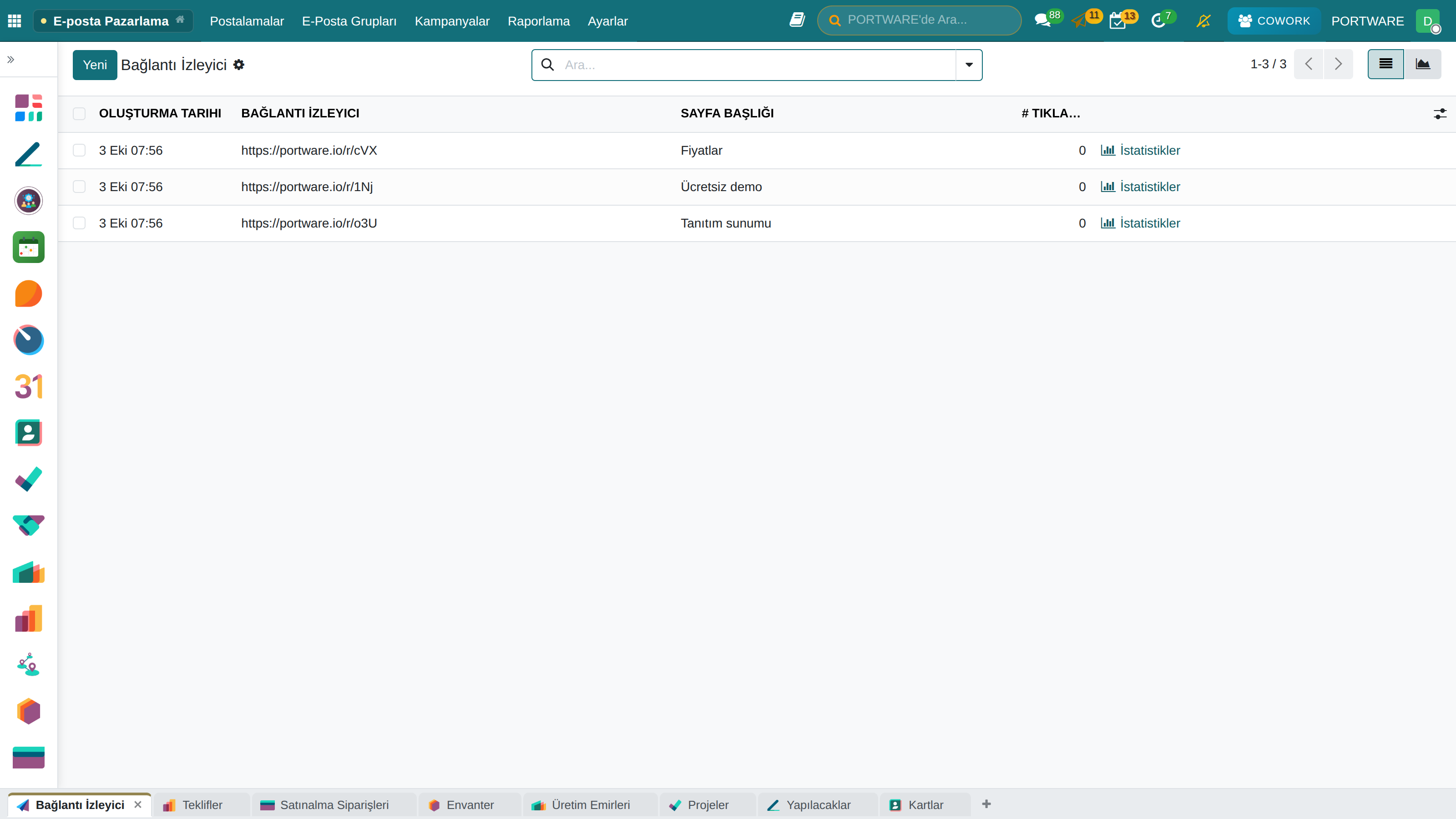The height and width of the screenshot is (819, 1456).
Task: Expand the left sidebar with double chevron
Action: pyautogui.click(x=10, y=59)
